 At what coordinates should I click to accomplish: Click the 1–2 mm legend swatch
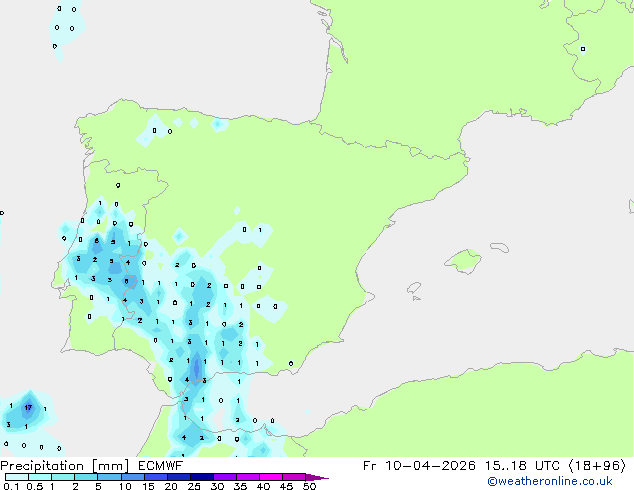pyautogui.click(x=63, y=477)
